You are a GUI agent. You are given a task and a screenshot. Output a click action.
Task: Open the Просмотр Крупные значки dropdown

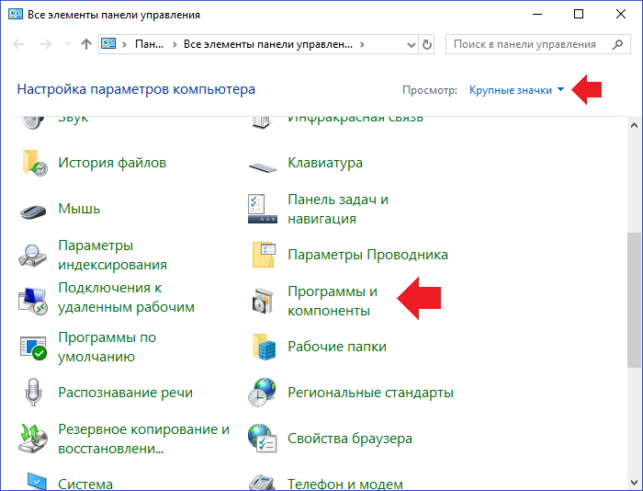pos(517,90)
